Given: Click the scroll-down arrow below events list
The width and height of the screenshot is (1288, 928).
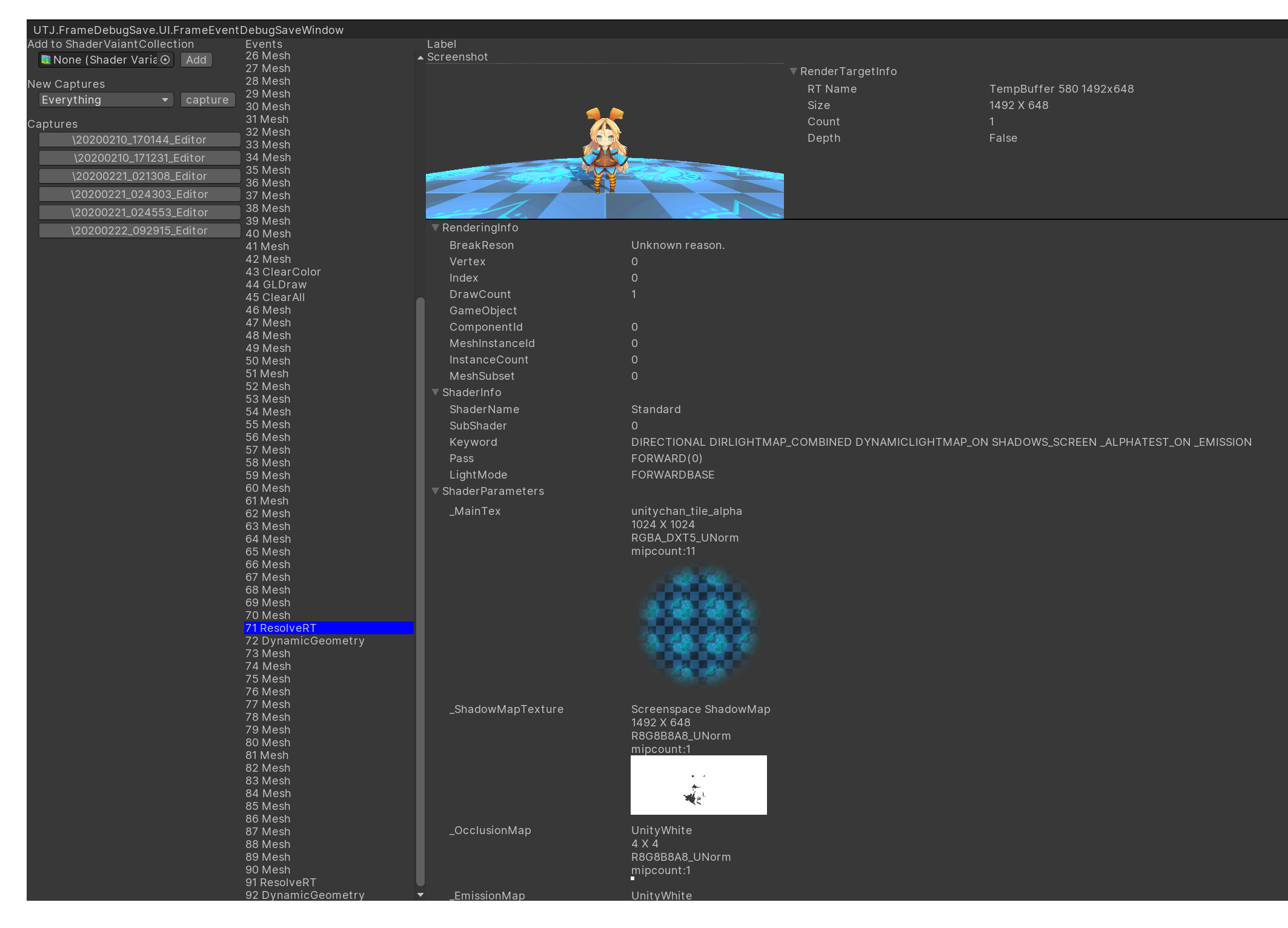Looking at the screenshot, I should click(420, 895).
